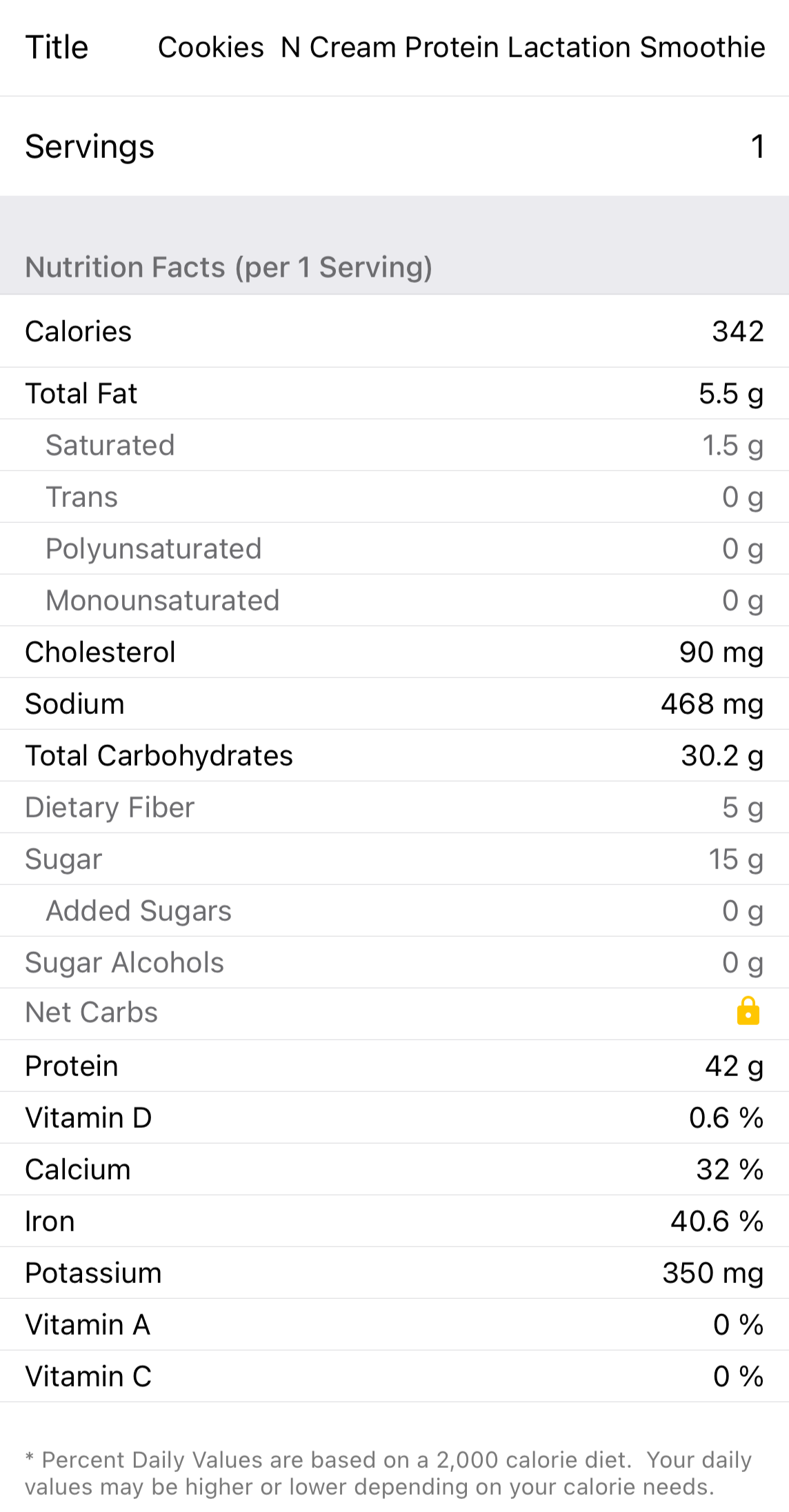The image size is (789, 1512).
Task: Tap the Sodium 468 mg field
Action: [x=711, y=704]
